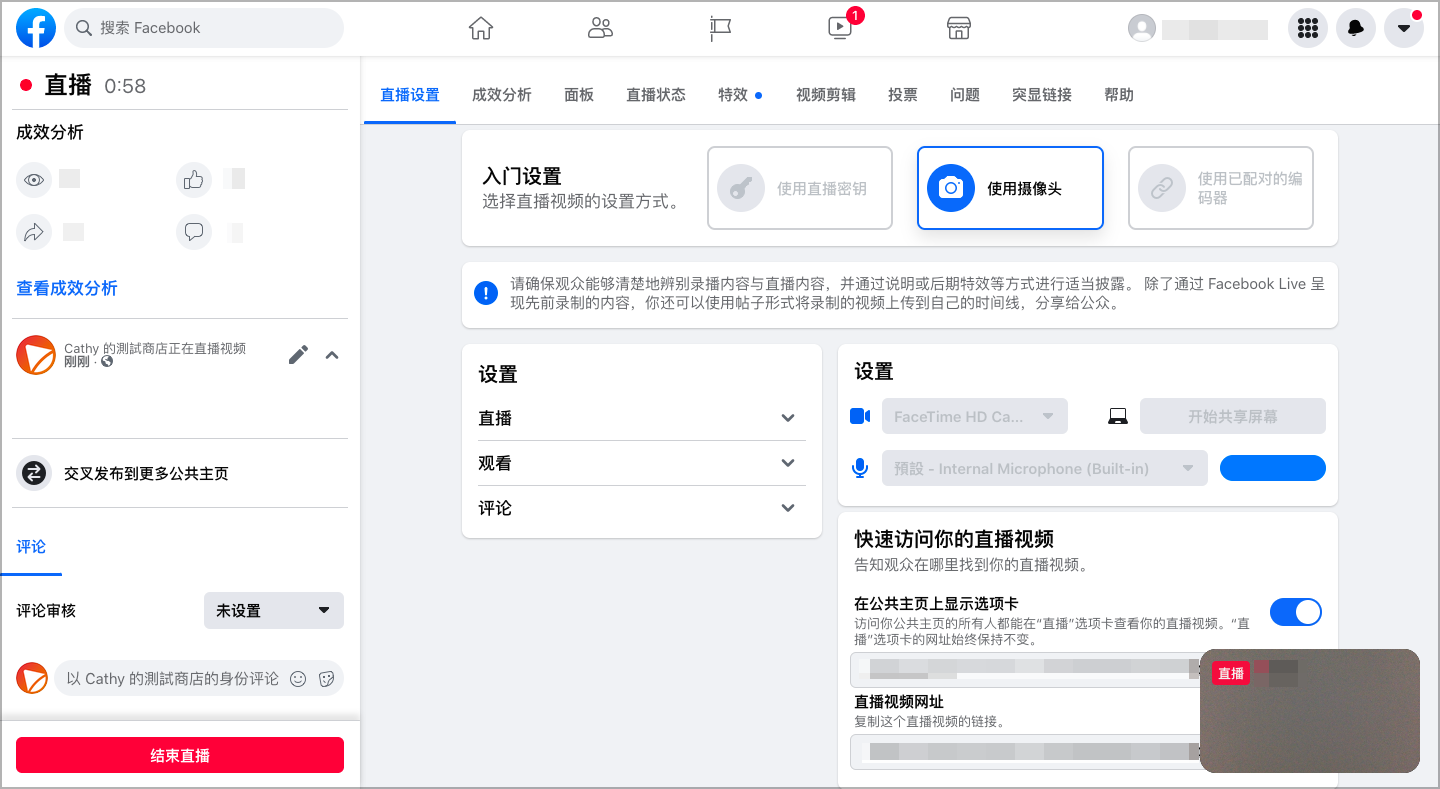The width and height of the screenshot is (1440, 789).
Task: Open the FaceTime HD camera dropdown
Action: (975, 416)
